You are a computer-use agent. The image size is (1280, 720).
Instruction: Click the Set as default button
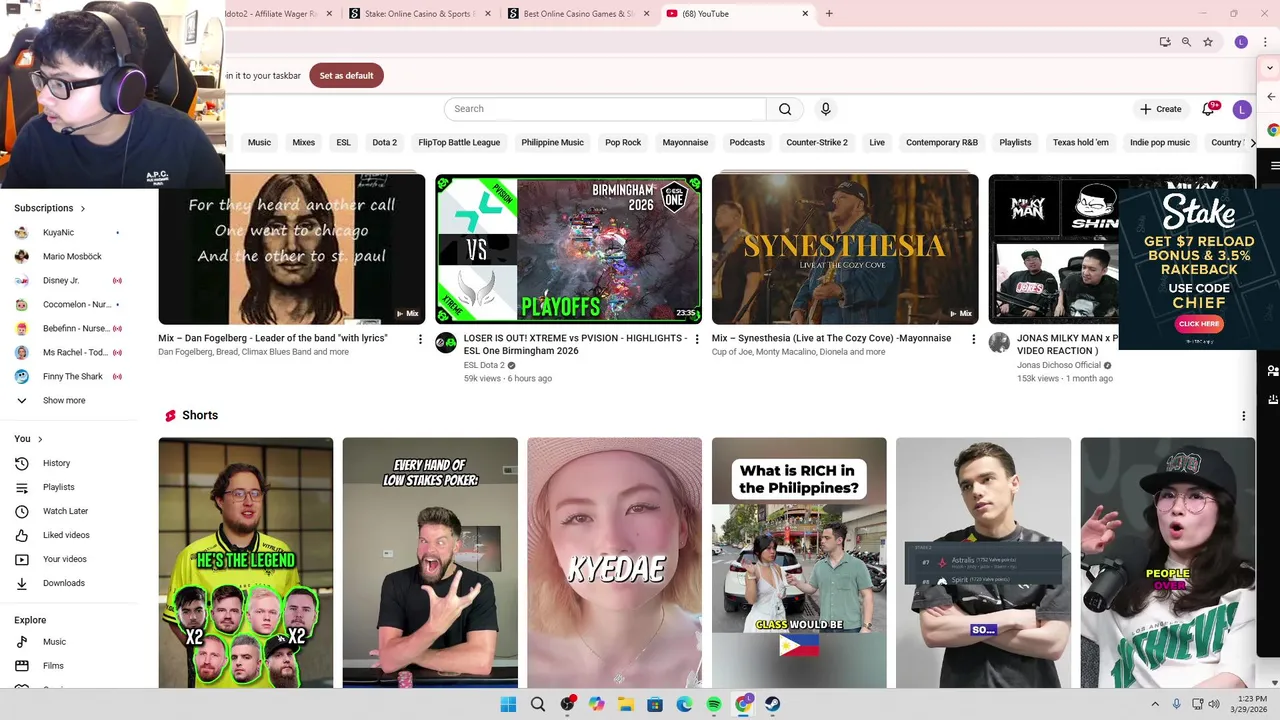[346, 76]
